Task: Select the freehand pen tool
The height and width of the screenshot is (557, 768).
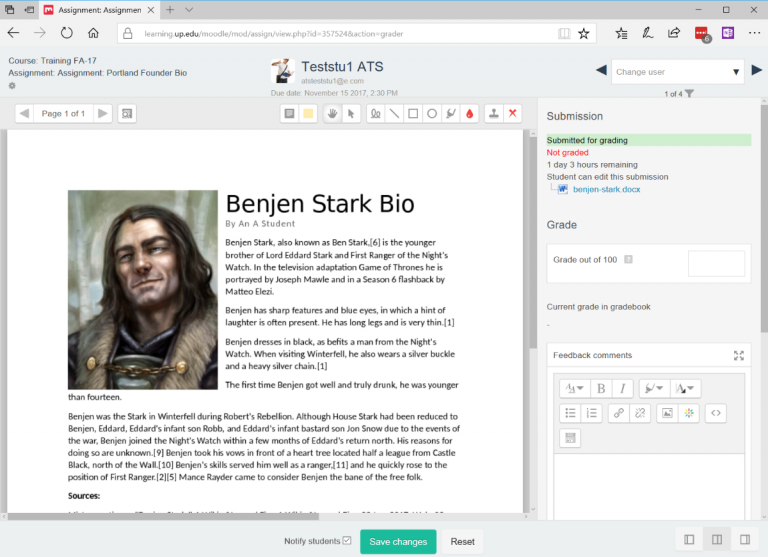Action: coord(376,114)
